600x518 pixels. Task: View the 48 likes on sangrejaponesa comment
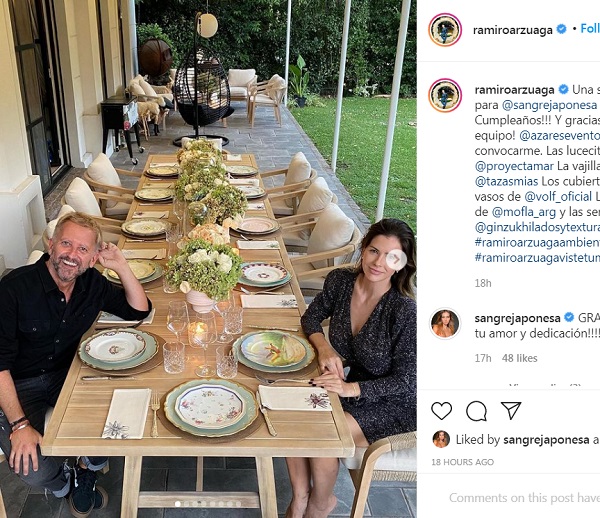520,358
